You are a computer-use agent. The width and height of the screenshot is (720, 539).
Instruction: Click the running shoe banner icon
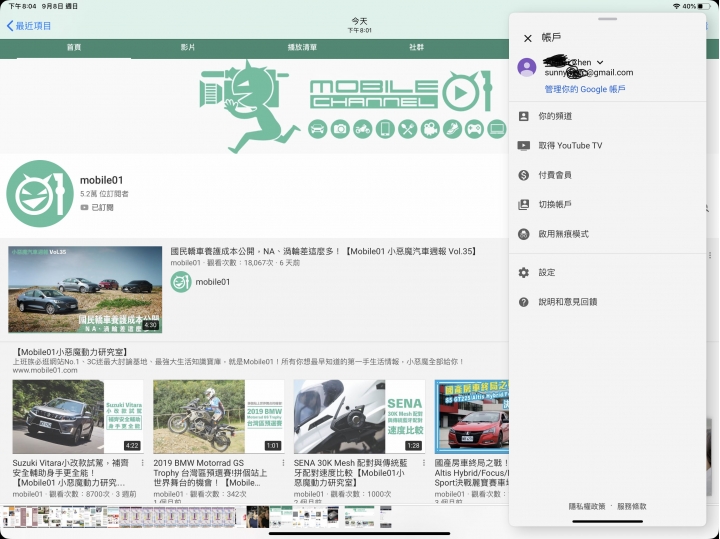[x=452, y=129]
